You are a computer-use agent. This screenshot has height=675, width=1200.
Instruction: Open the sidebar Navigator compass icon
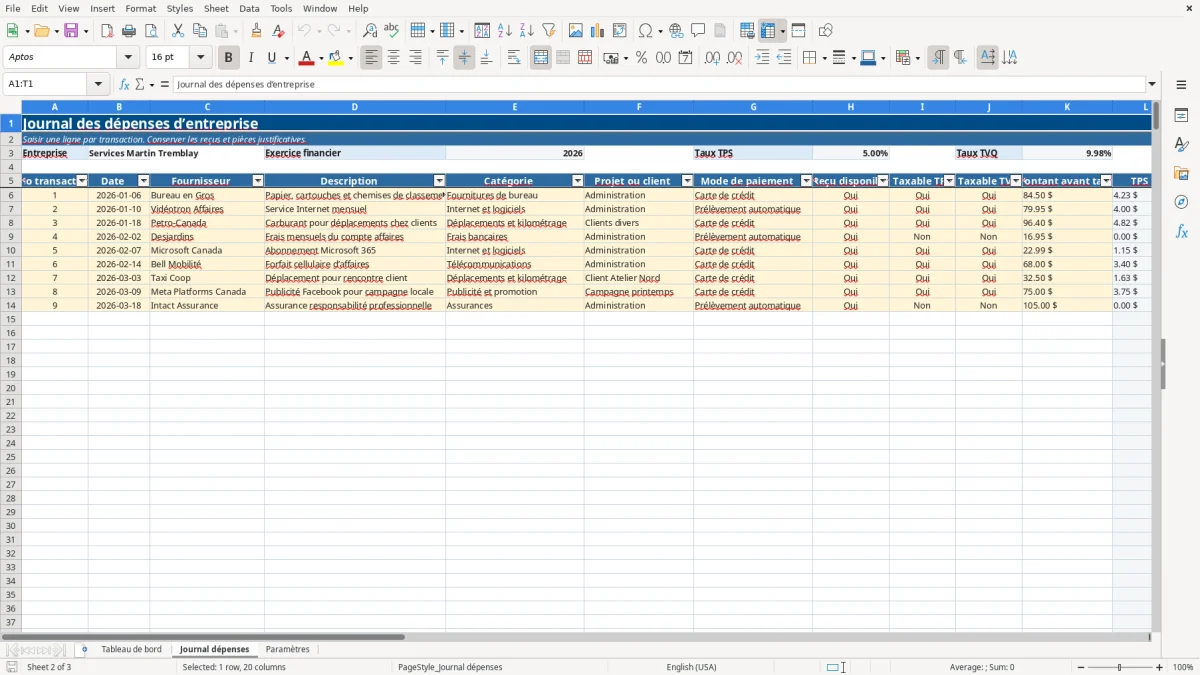(x=1181, y=202)
